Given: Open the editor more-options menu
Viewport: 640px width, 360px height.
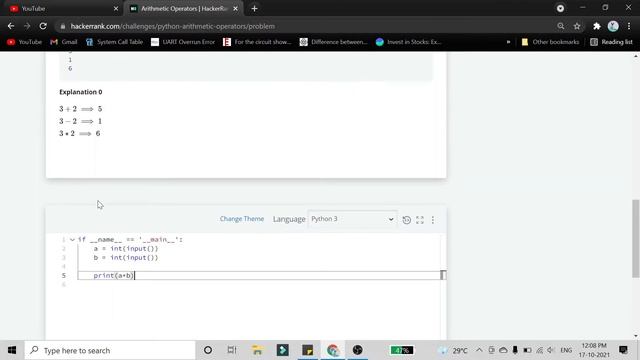Looking at the screenshot, I should click(433, 220).
